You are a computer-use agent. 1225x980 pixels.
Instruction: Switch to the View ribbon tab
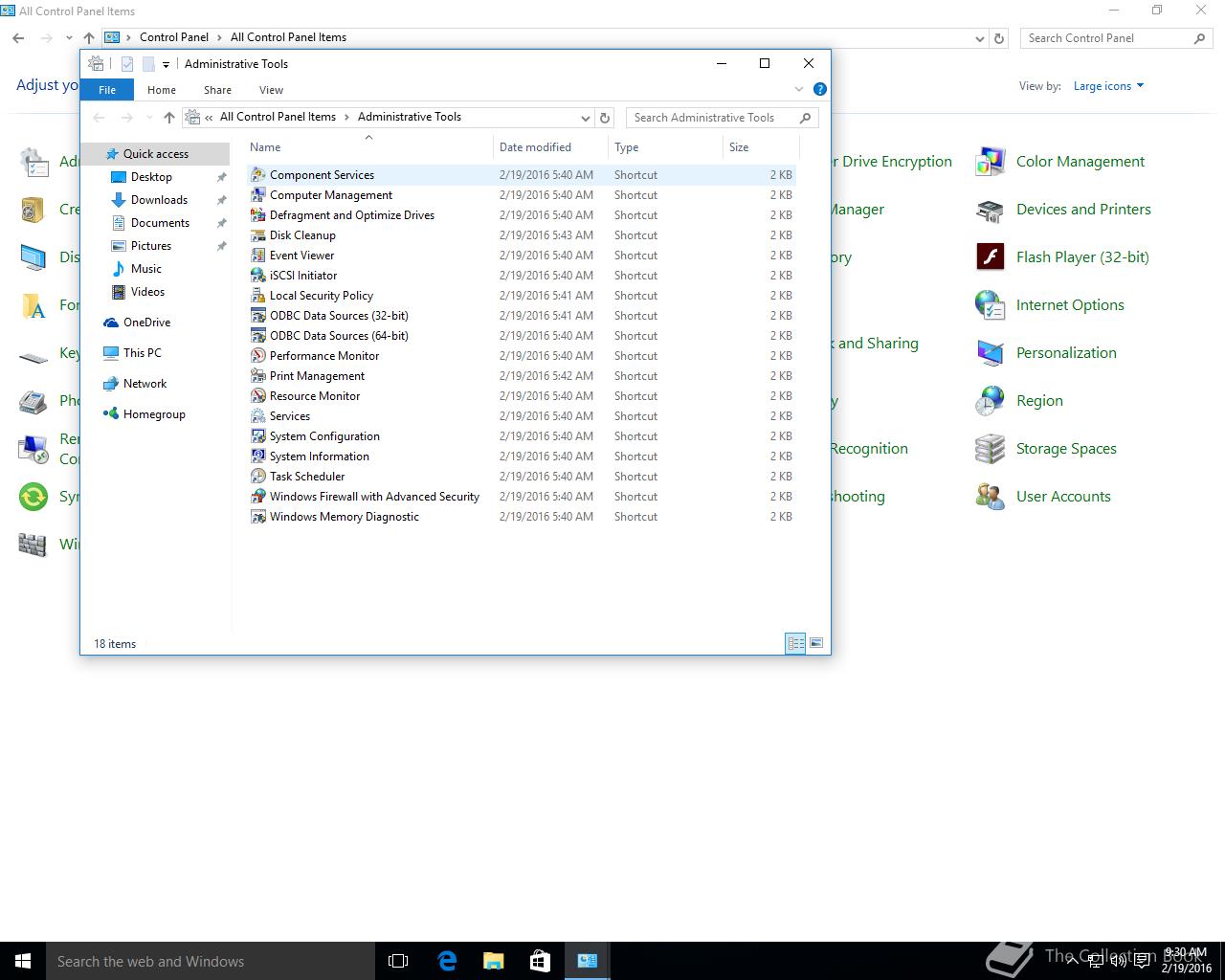coord(271,90)
